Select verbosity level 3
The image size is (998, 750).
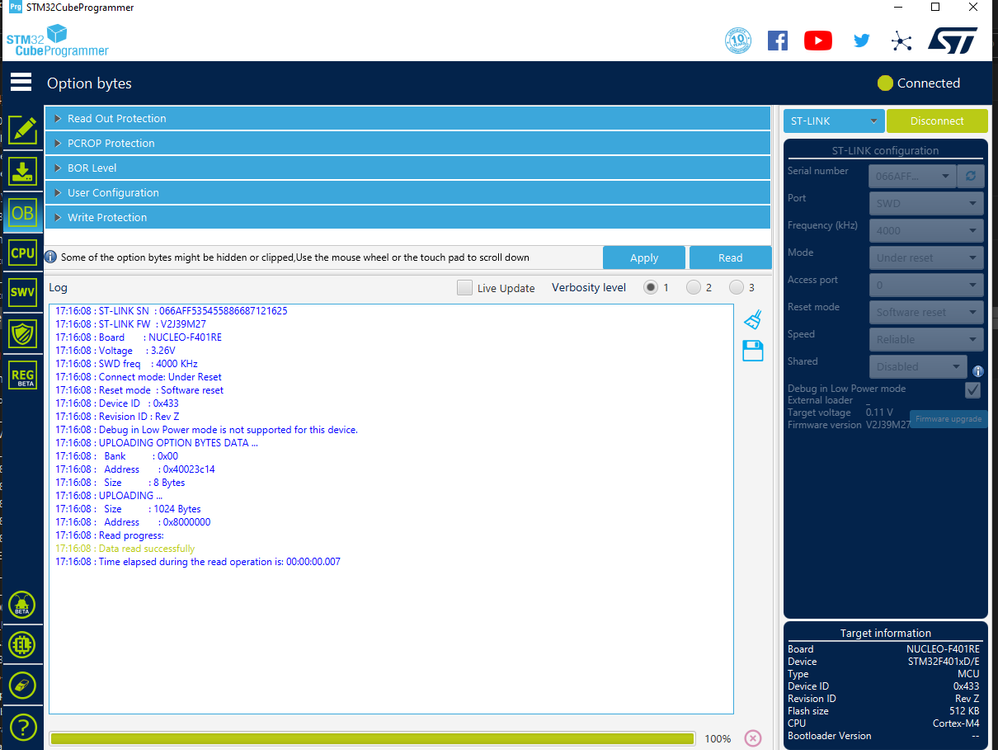pyautogui.click(x=736, y=288)
